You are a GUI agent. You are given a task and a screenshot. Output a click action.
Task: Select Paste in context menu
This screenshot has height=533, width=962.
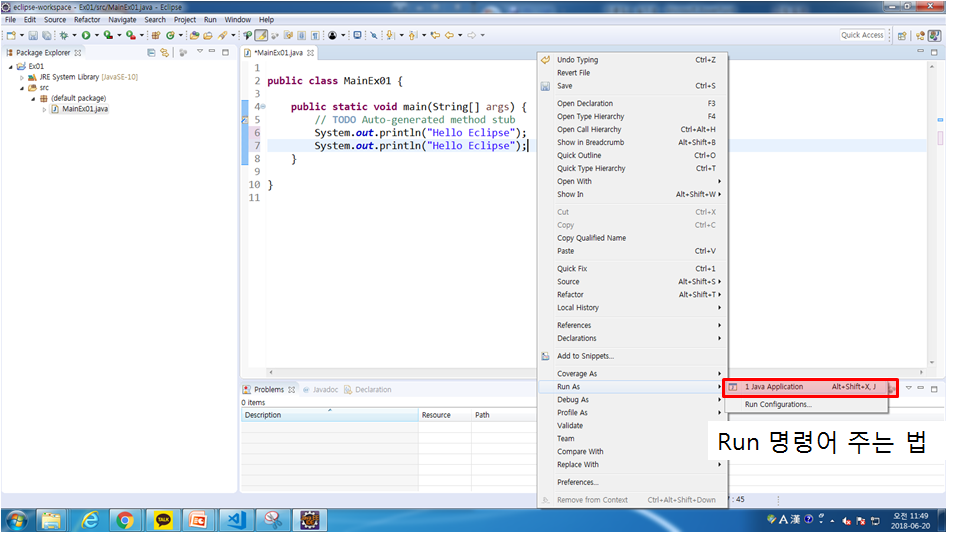point(633,251)
